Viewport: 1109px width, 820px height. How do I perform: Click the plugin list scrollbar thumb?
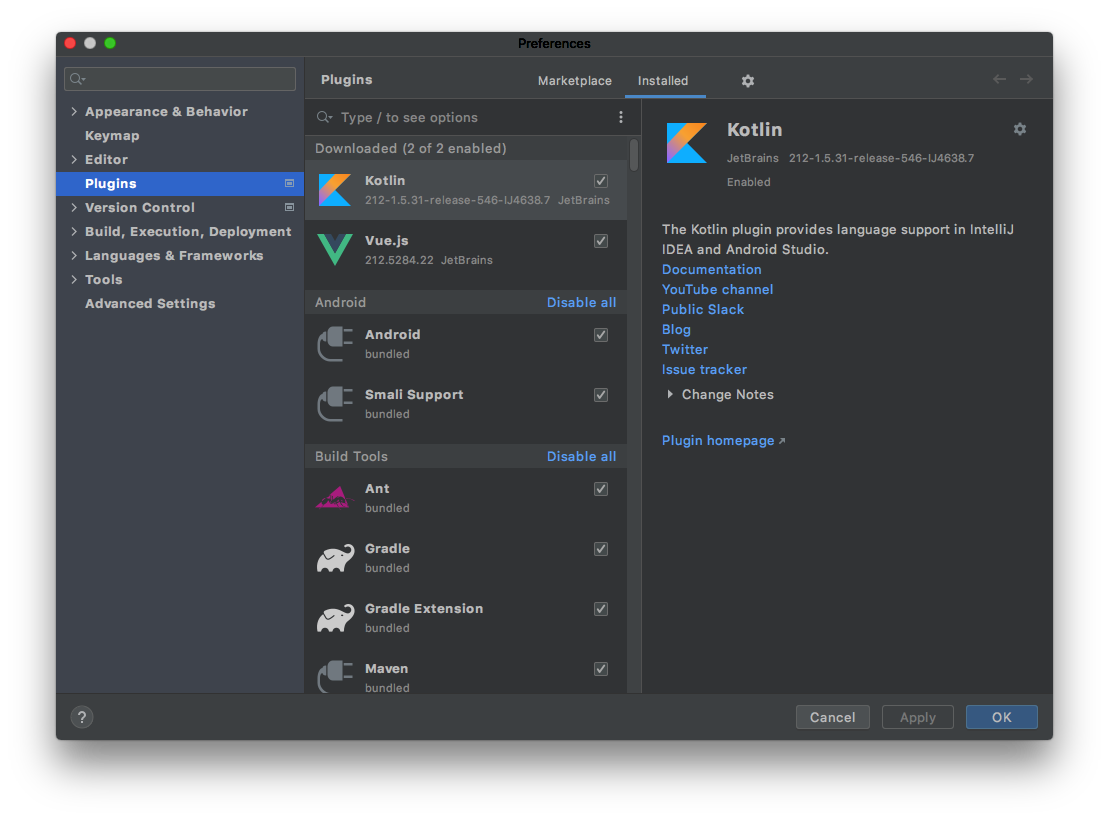click(x=634, y=155)
